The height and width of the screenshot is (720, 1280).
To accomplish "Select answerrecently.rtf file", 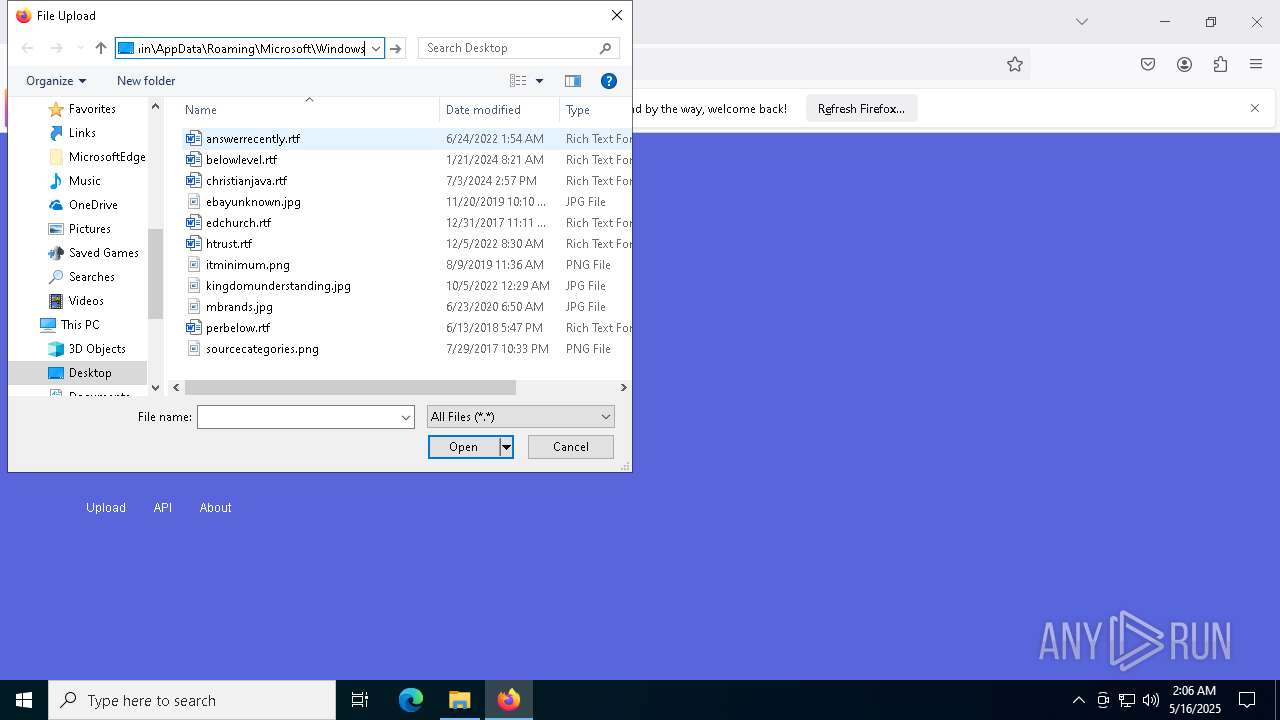I will click(253, 139).
